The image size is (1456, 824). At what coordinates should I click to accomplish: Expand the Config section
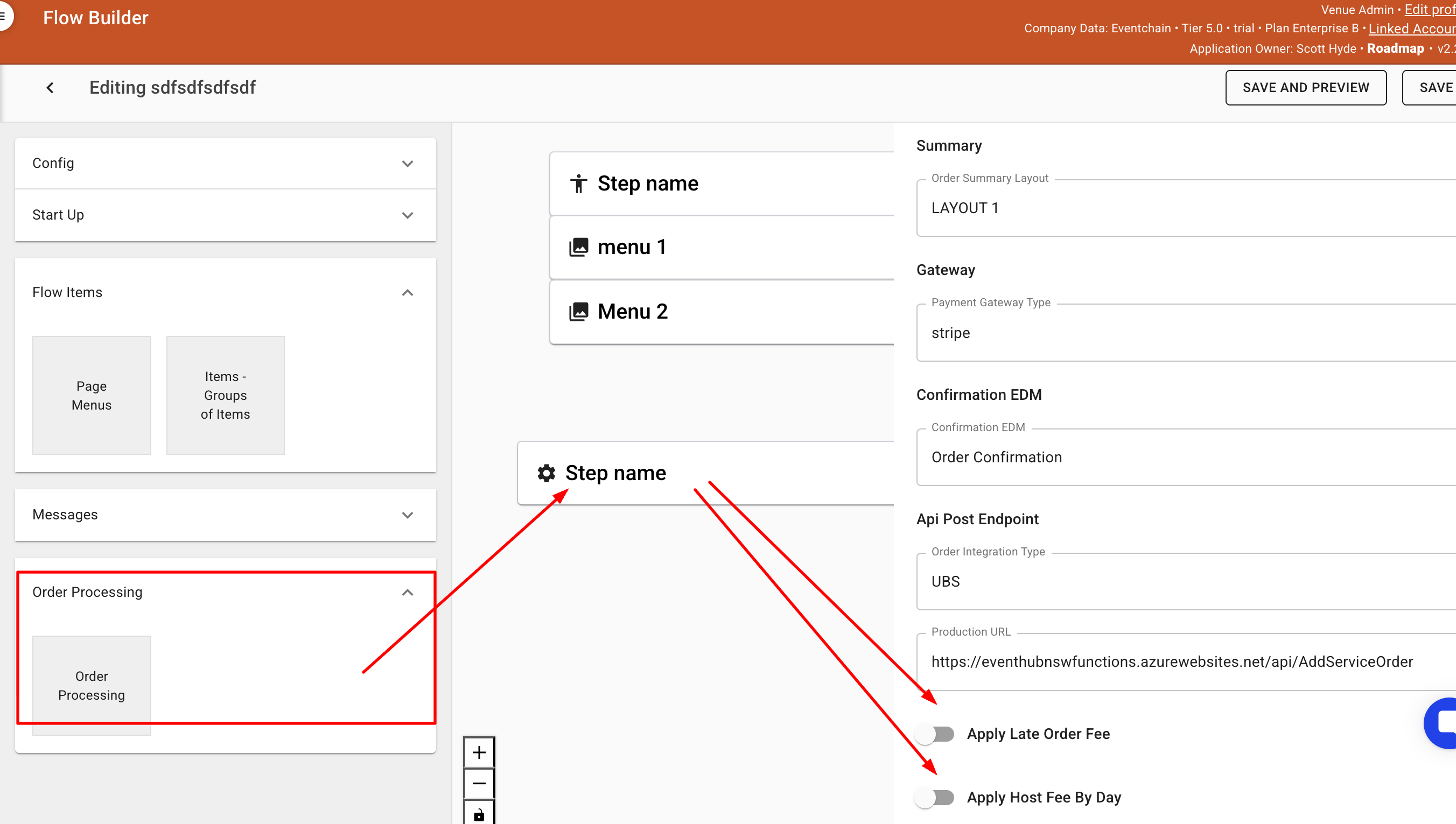(407, 164)
